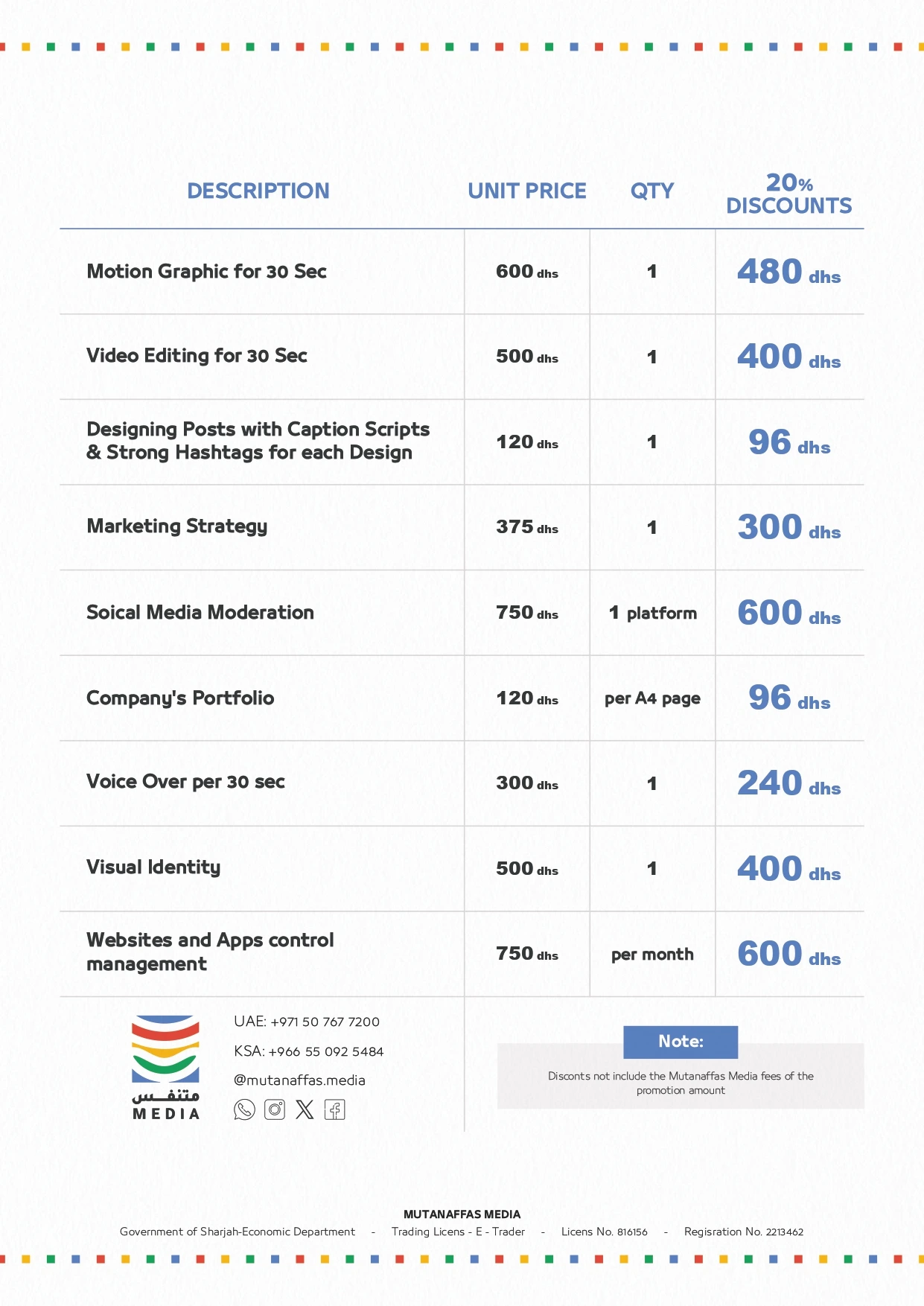Select the QTY column header
This screenshot has width=924, height=1306.
coord(651,191)
